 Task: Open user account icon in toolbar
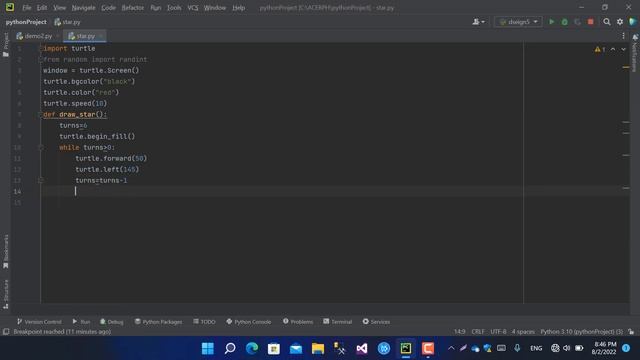(478, 22)
